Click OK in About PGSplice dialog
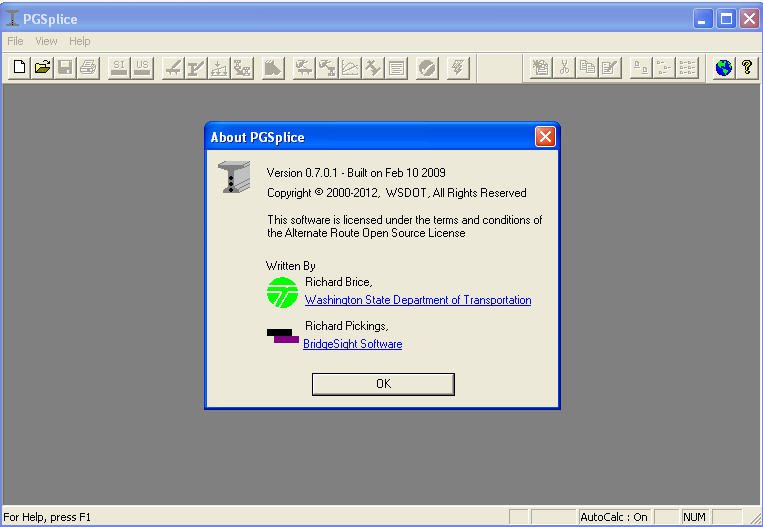The width and height of the screenshot is (763, 527). 383,384
